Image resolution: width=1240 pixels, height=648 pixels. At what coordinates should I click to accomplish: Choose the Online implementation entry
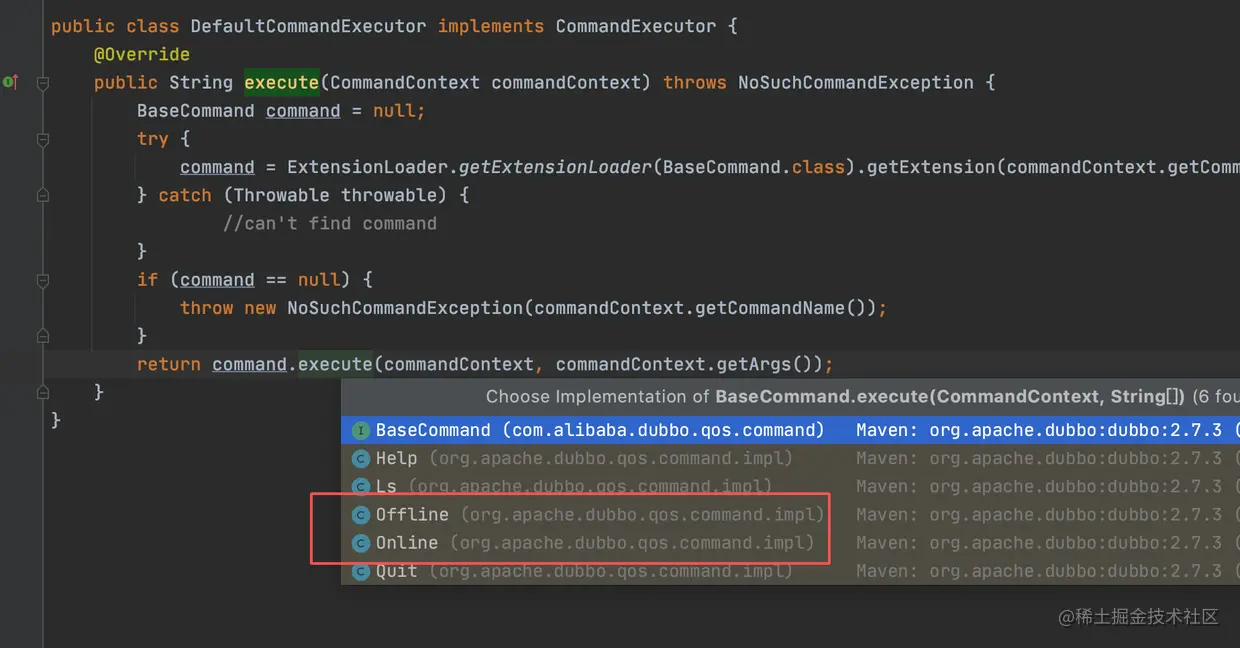(x=790, y=543)
